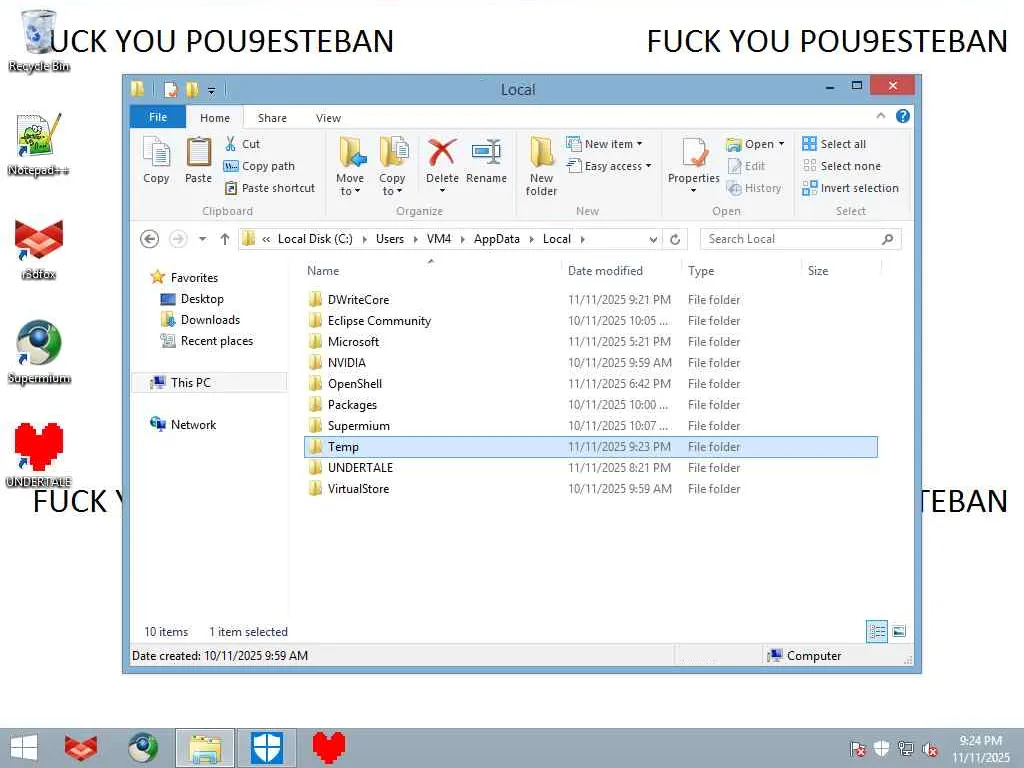Select the DWriteCore folder
1024x768 pixels.
(590, 300)
